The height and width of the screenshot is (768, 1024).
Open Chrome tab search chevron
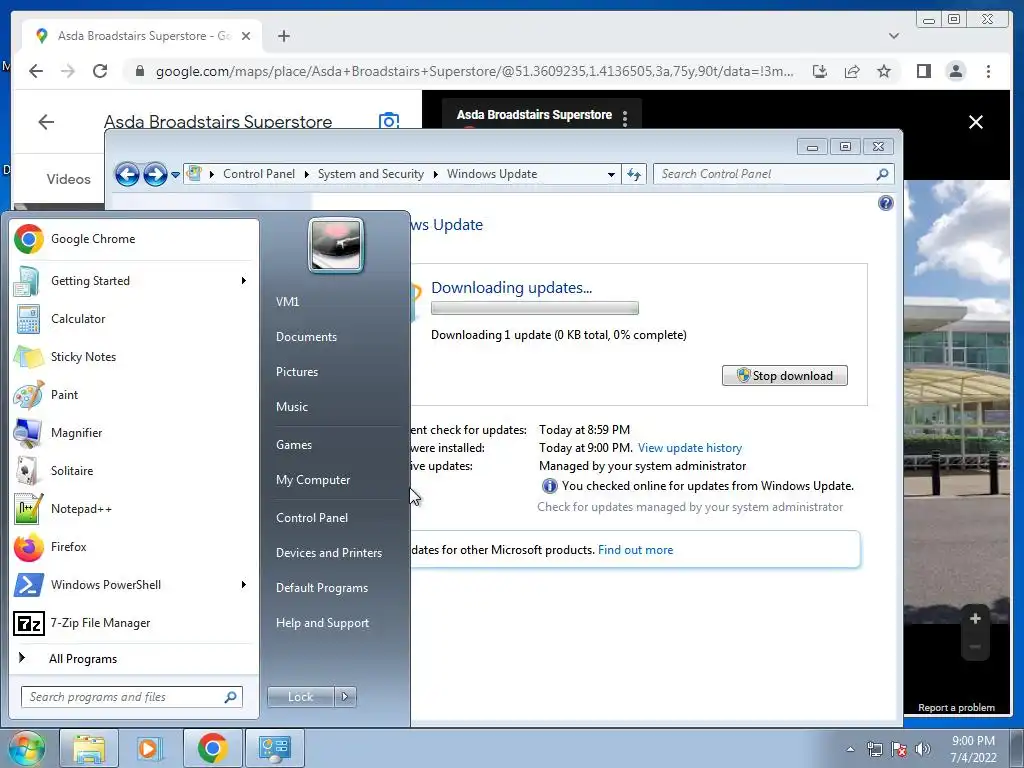click(x=894, y=36)
